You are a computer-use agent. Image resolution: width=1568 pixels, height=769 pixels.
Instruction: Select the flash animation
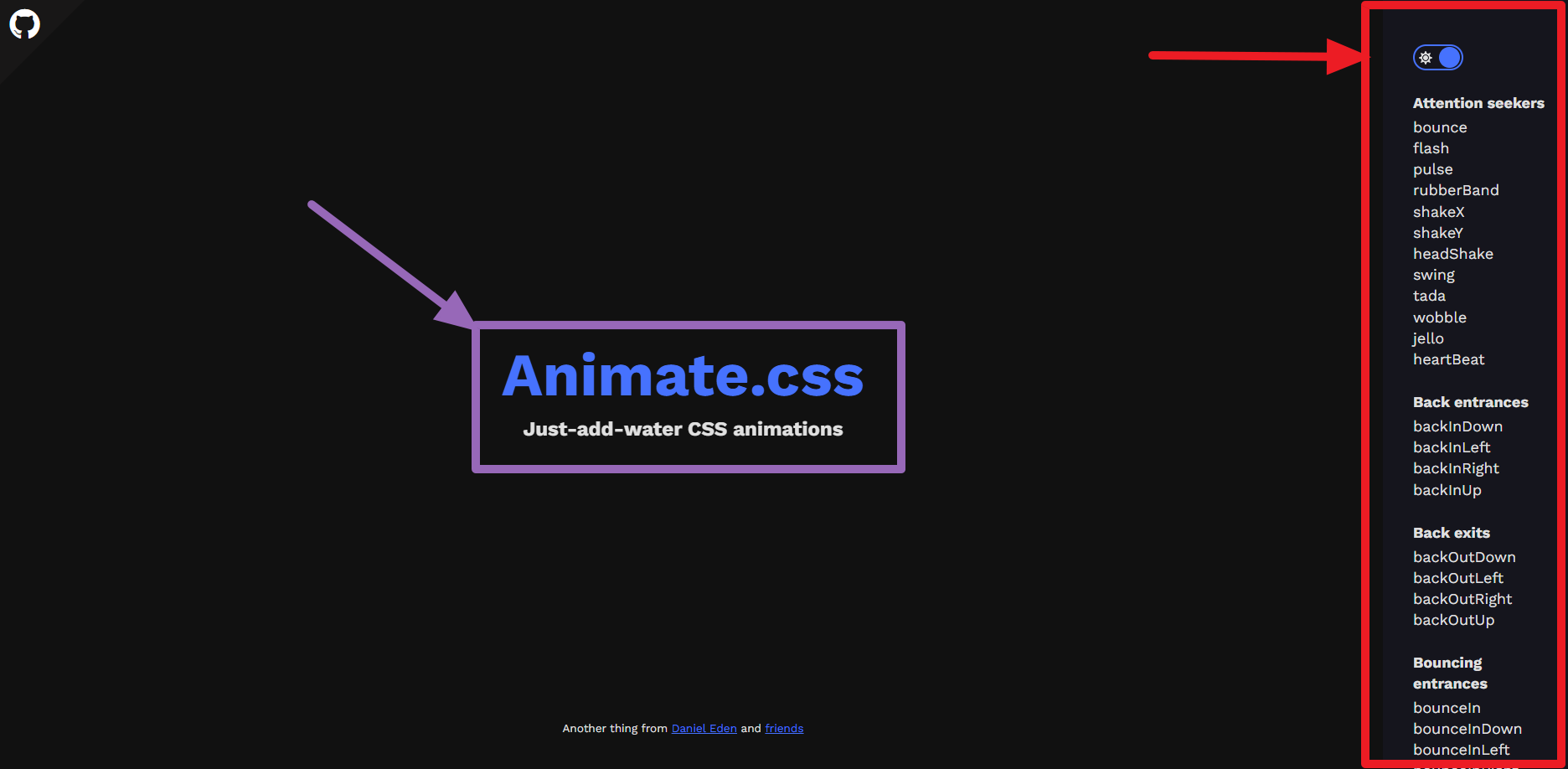[x=1431, y=148]
